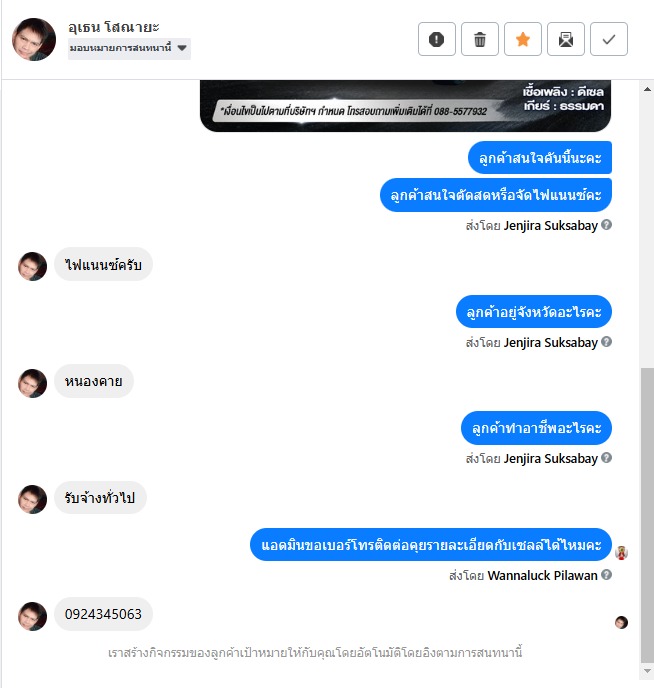Open the assign conversation dropdown
This screenshot has height=688, width=654.
pyautogui.click(x=129, y=48)
